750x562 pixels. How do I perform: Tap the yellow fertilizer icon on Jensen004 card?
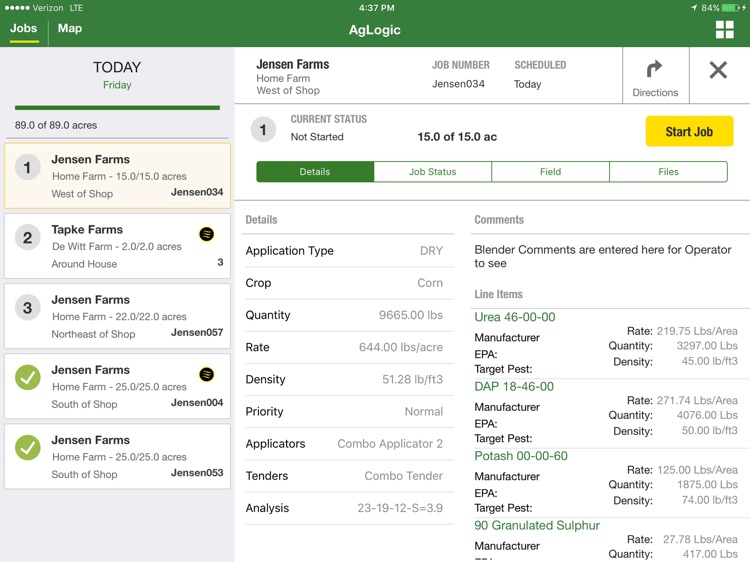click(207, 375)
